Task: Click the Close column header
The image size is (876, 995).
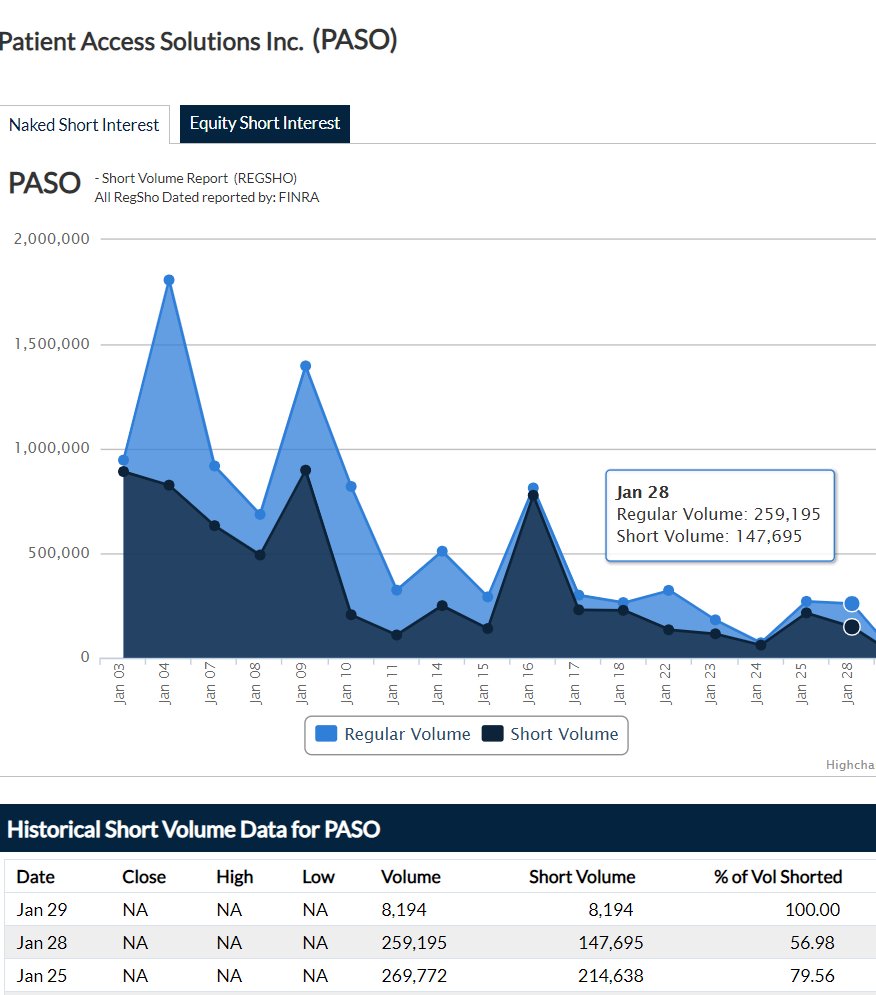Action: 144,877
